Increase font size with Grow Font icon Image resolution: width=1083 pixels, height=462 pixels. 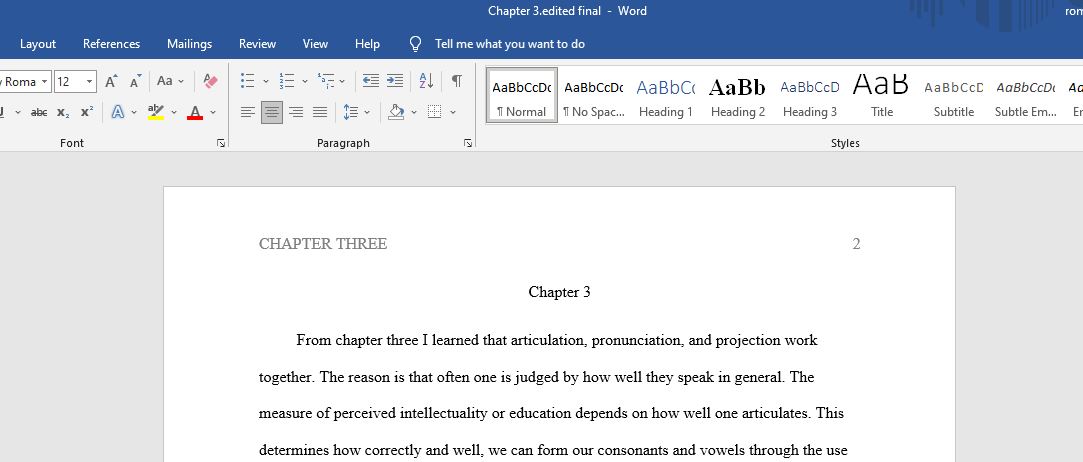coord(111,81)
